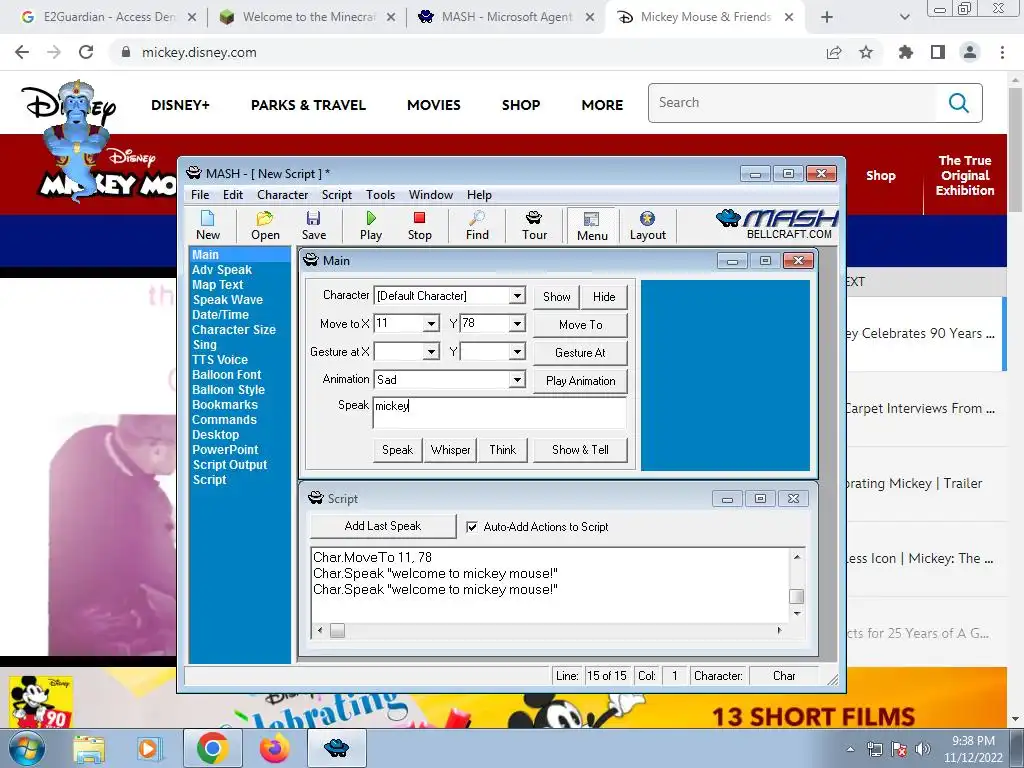Click the Add Last Speak button
Screen dimensions: 1024x768
pos(383,526)
